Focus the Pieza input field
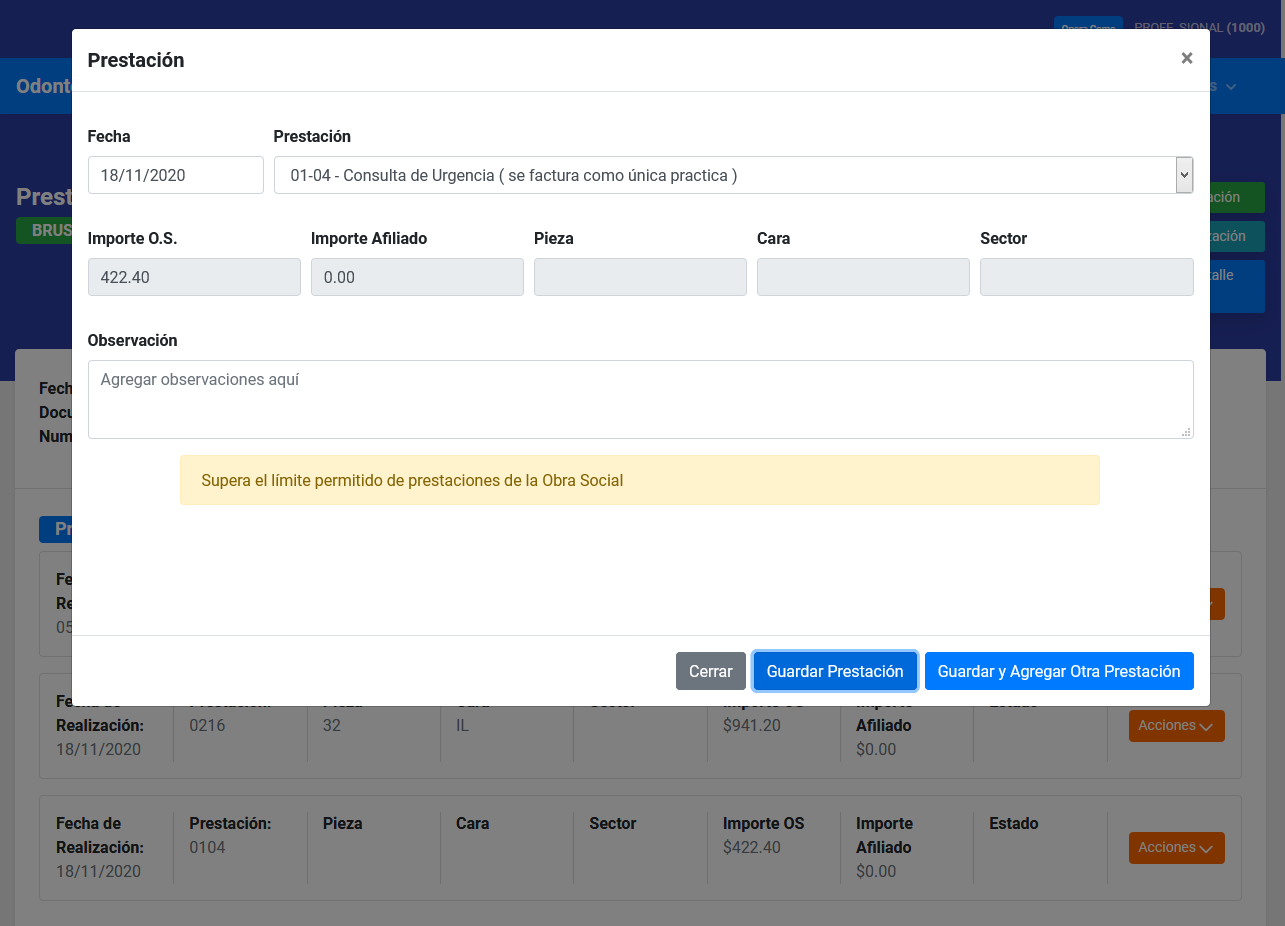 tap(640, 277)
